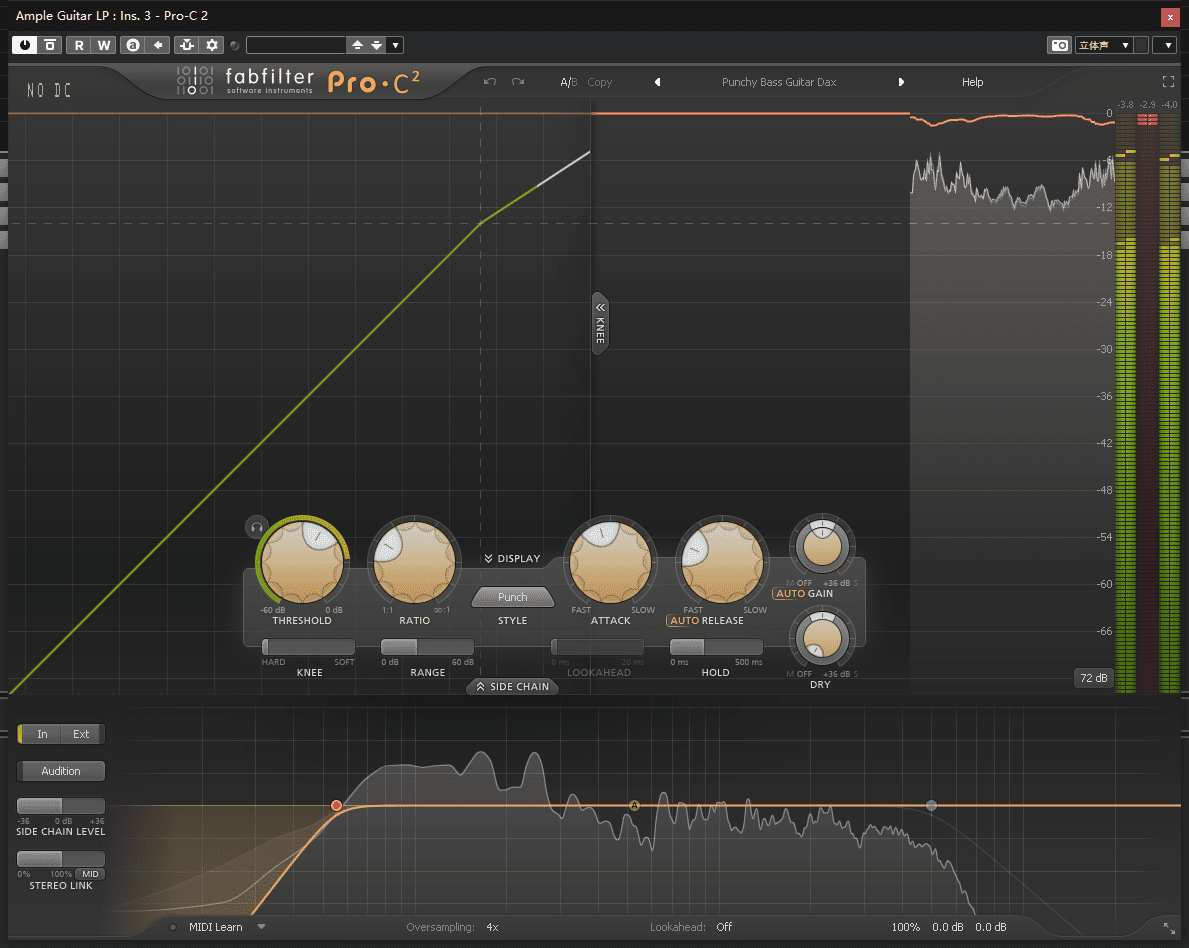The image size is (1189, 948).
Task: Click MIDI Learn button
Action: point(216,927)
